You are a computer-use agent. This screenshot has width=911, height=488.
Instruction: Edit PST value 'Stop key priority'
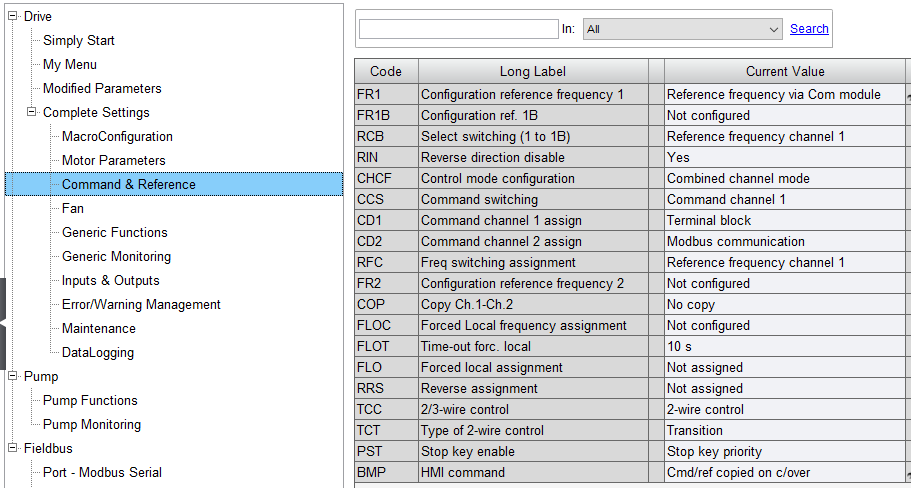[785, 451]
